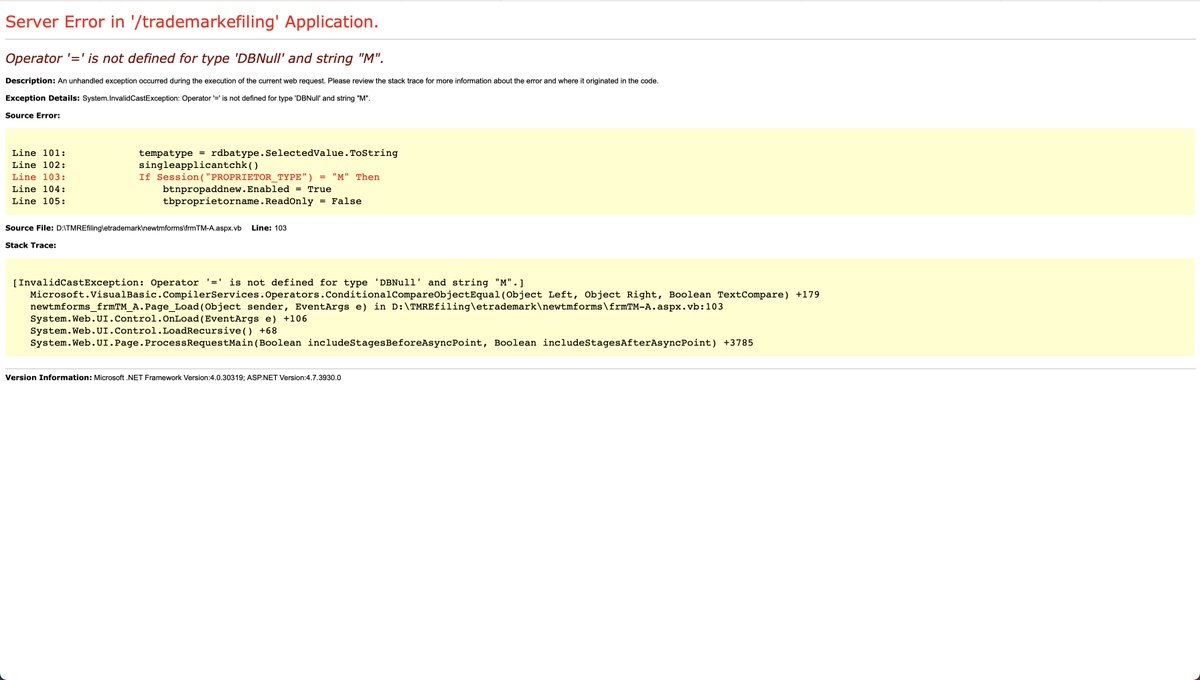Click the 'Source Error:' label
The height and width of the screenshot is (680, 1200).
pyautogui.click(x=33, y=115)
